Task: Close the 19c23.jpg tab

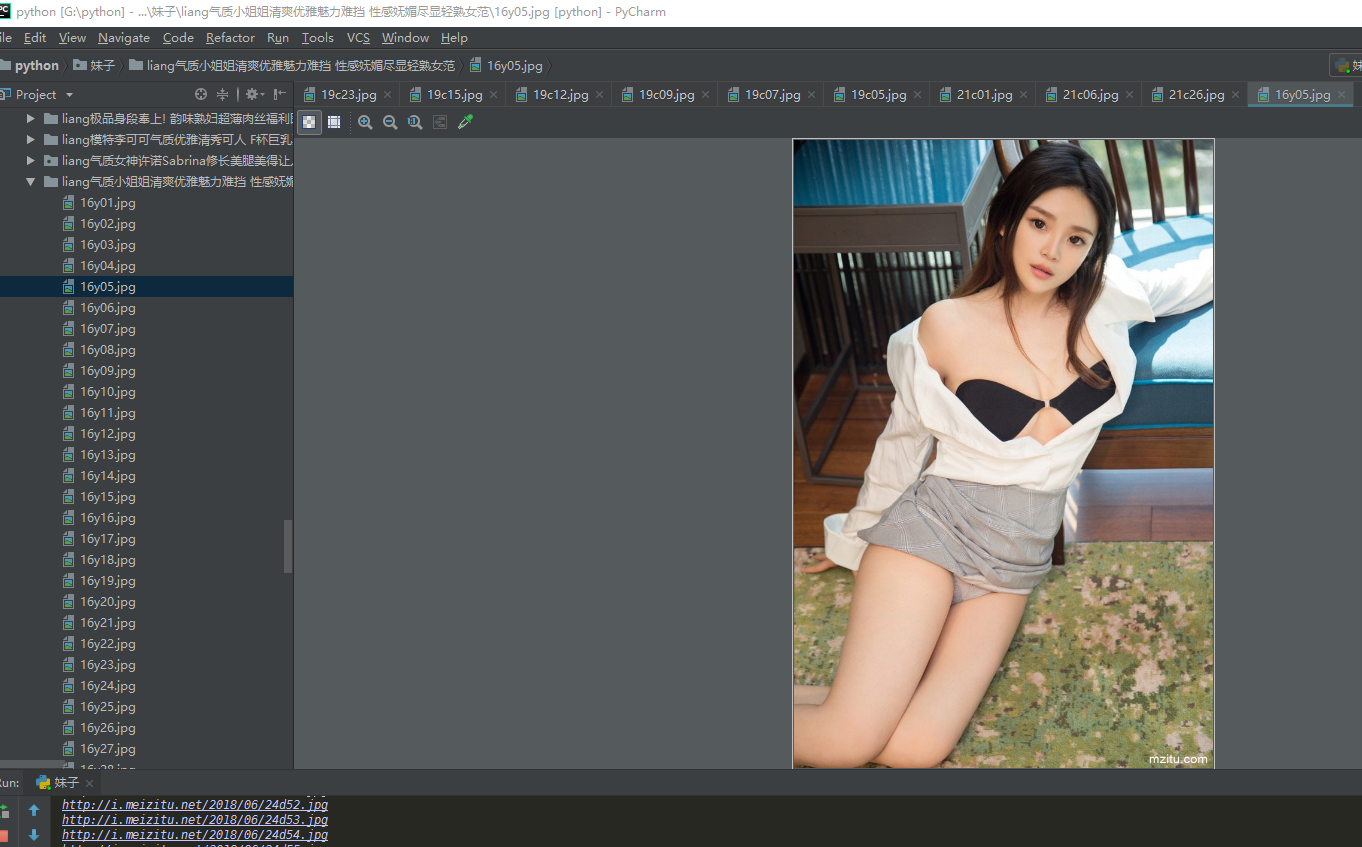Action: pos(388,95)
